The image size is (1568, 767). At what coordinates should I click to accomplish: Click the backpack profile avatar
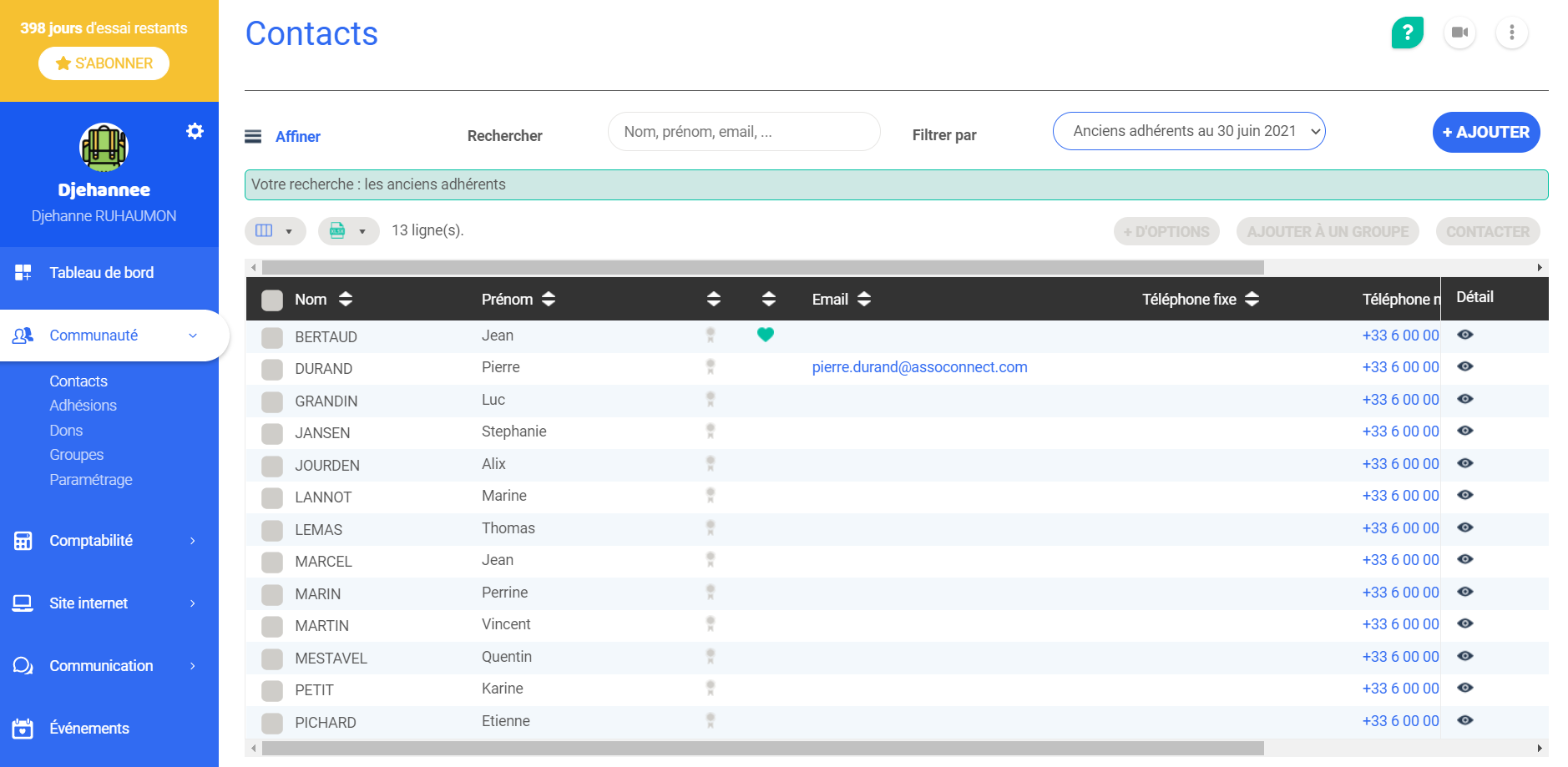point(104,148)
